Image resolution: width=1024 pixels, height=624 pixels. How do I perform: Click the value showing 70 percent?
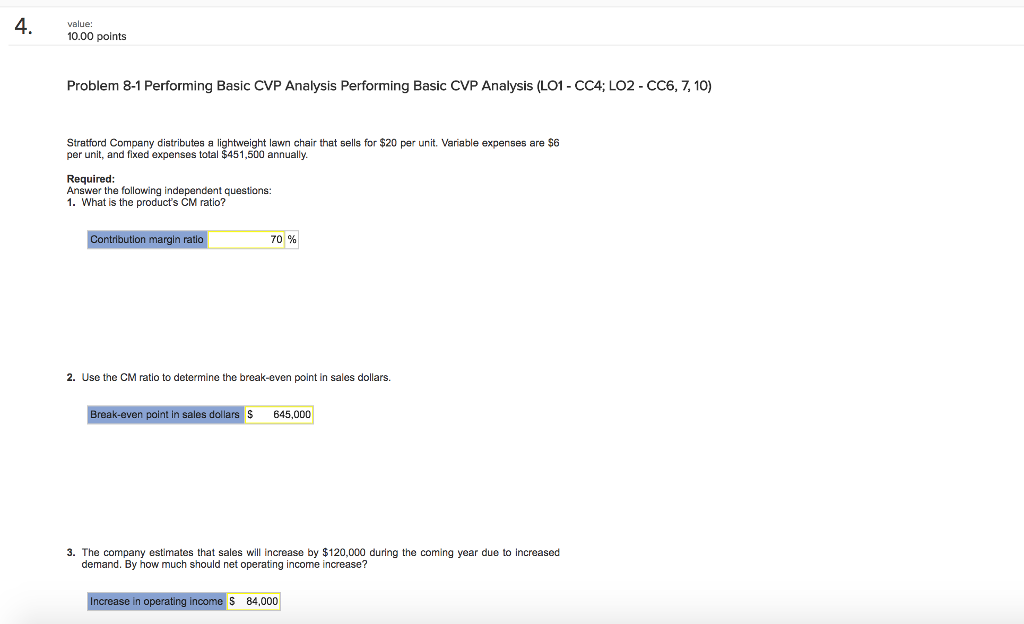tap(272, 239)
